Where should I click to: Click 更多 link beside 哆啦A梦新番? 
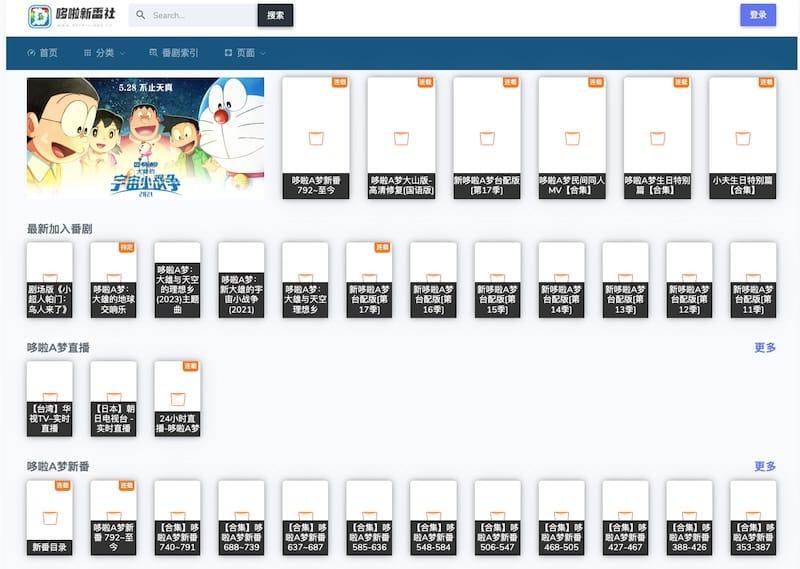[x=765, y=466]
